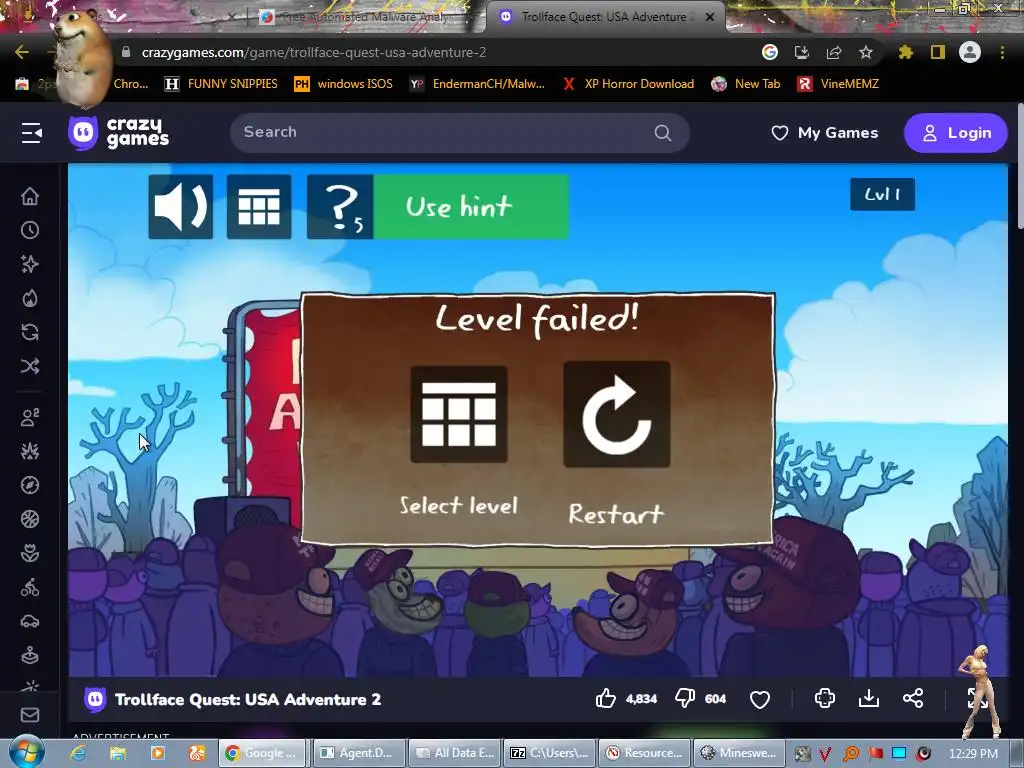This screenshot has height=768, width=1024.
Task: Open New Tab bookmark
Action: [746, 84]
